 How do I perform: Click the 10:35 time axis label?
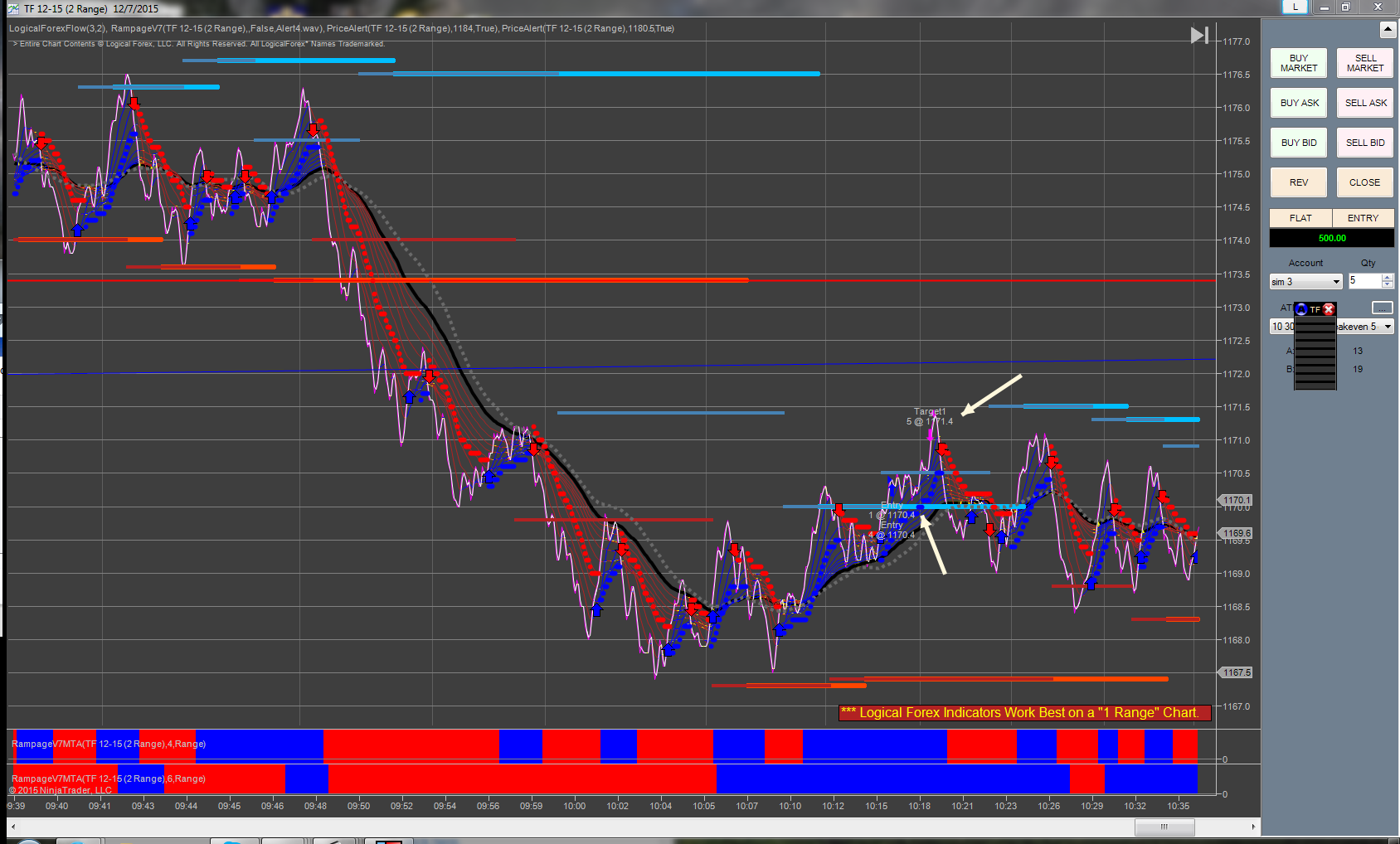tap(1179, 806)
